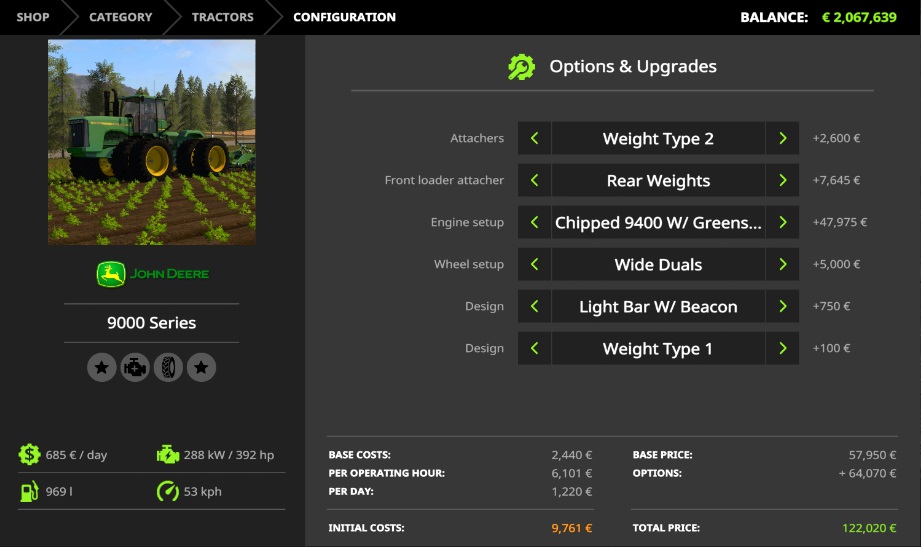Click the max speed gauge icon
This screenshot has width=921, height=547.
167,491
